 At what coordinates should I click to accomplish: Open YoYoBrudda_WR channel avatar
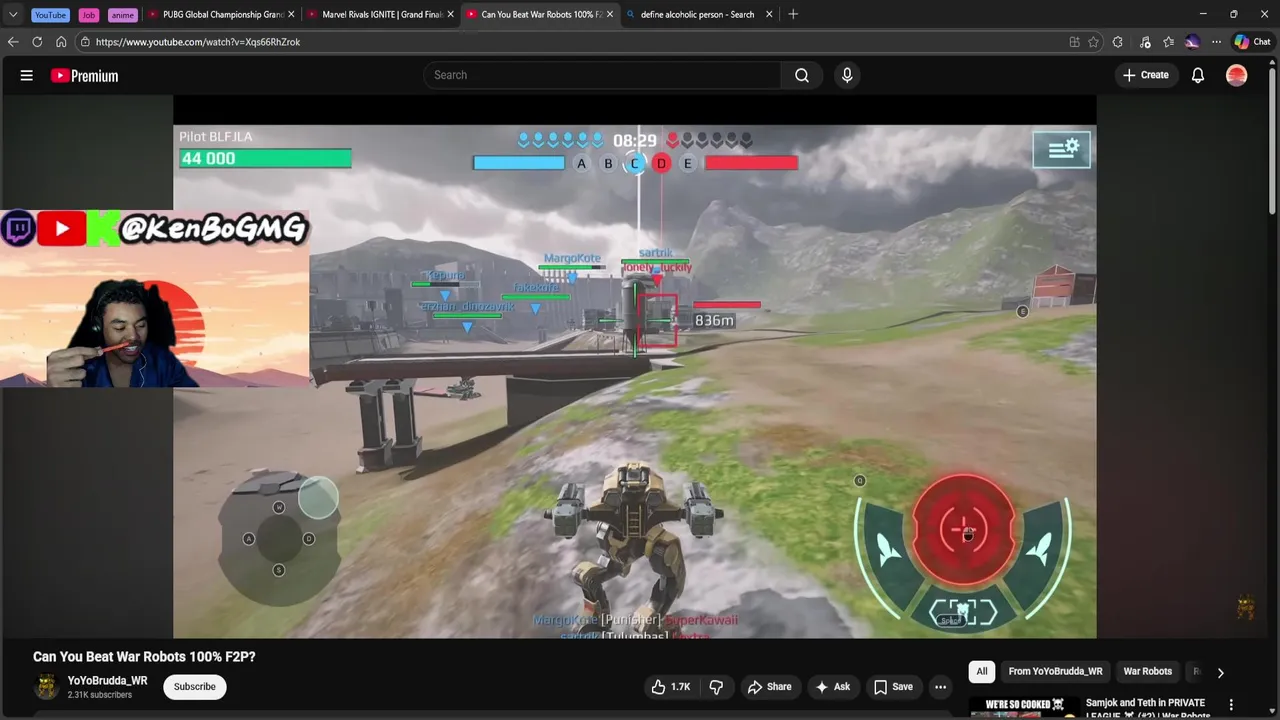(46, 687)
